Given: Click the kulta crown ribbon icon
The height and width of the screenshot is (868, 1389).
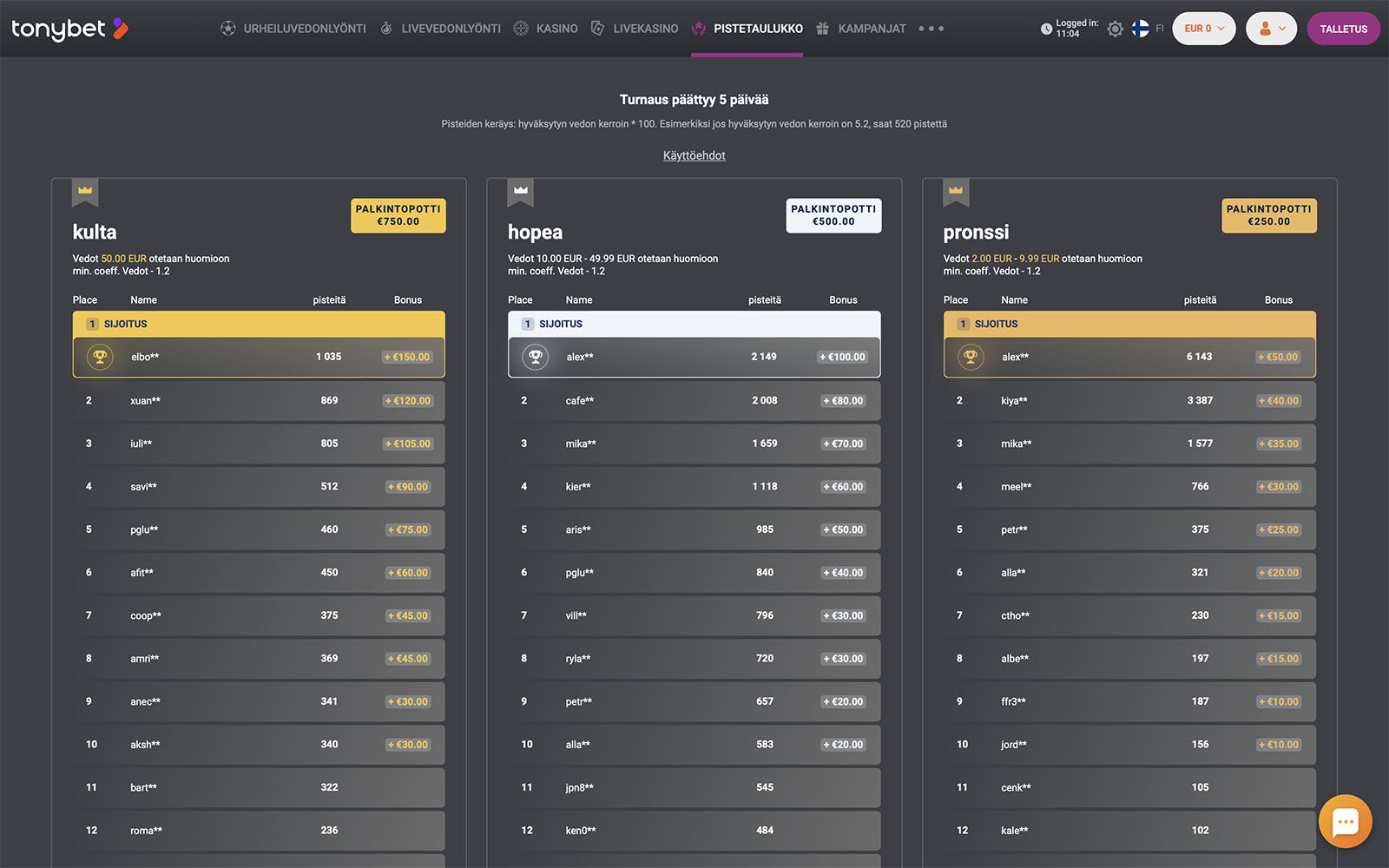Looking at the screenshot, I should point(85,192).
